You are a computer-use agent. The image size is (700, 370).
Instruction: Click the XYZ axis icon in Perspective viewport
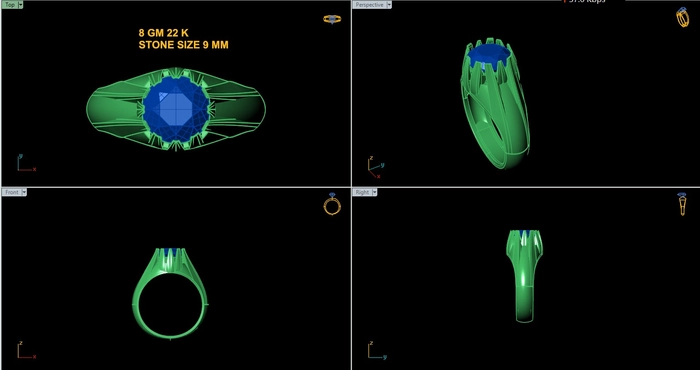[x=376, y=167]
